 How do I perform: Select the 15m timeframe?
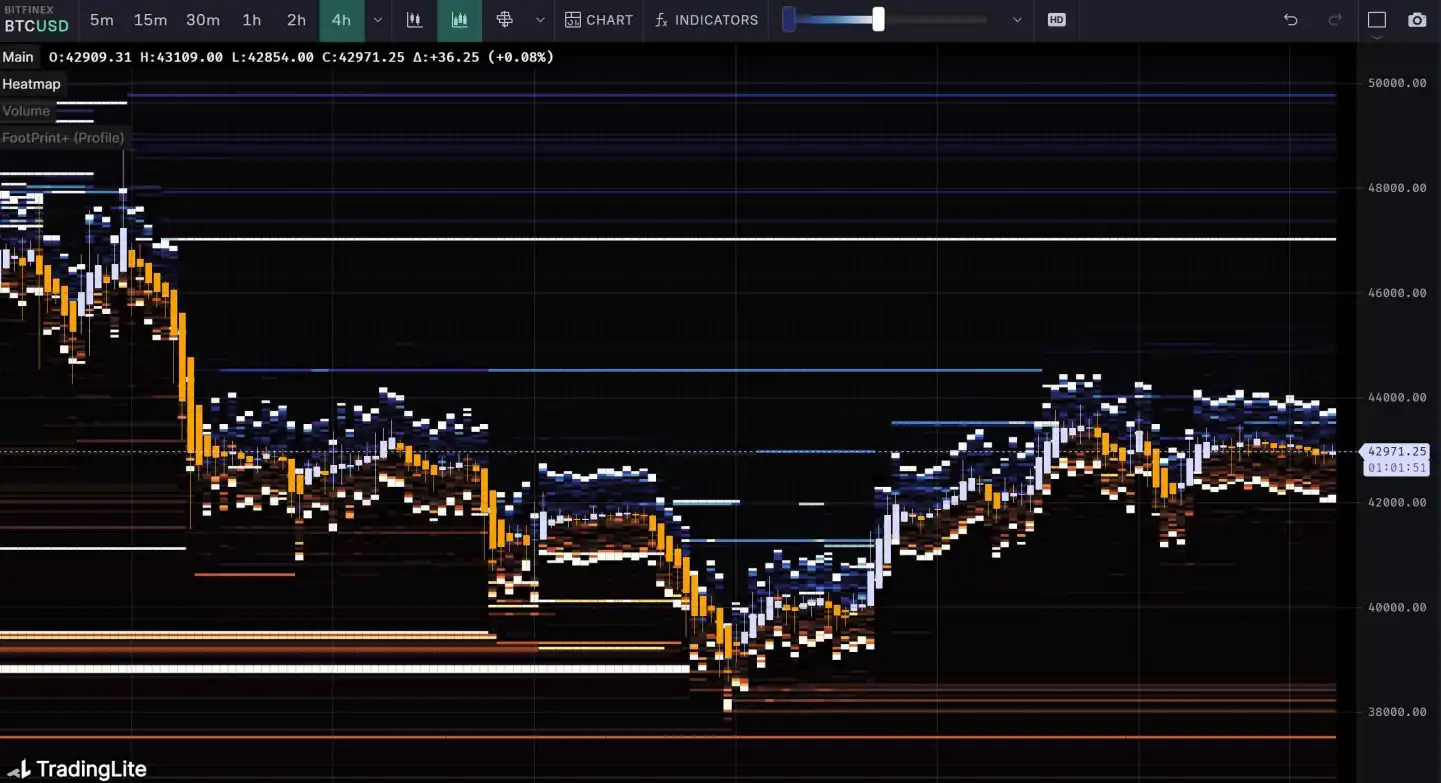[x=150, y=20]
